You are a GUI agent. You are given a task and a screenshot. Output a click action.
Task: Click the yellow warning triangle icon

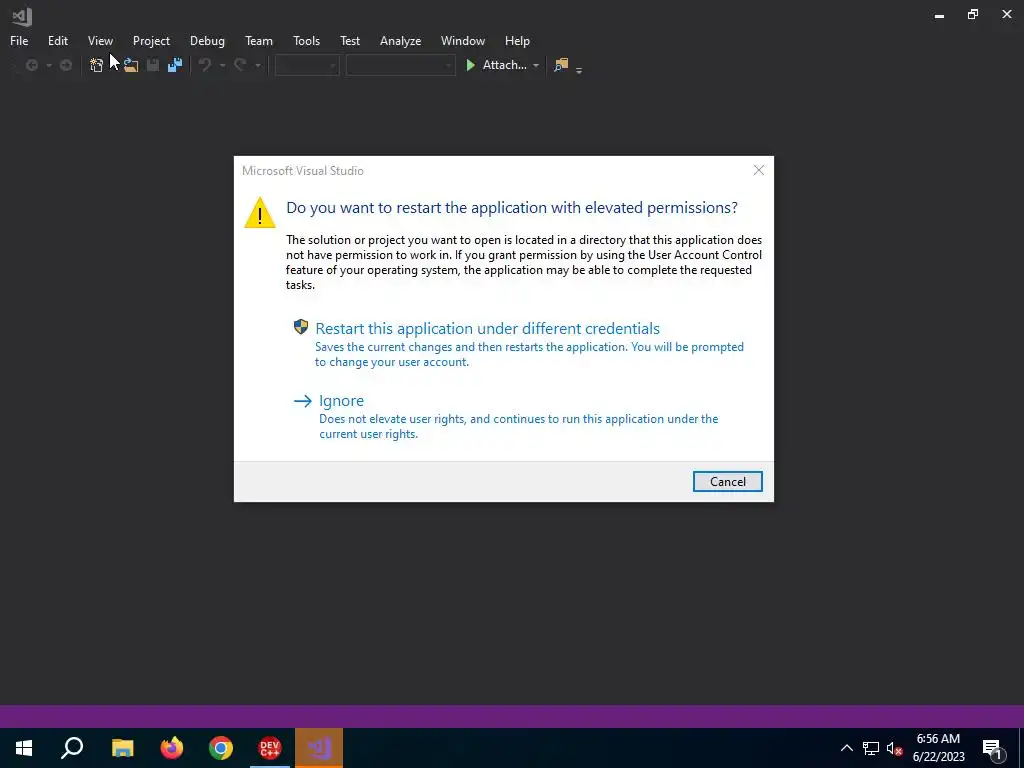260,213
